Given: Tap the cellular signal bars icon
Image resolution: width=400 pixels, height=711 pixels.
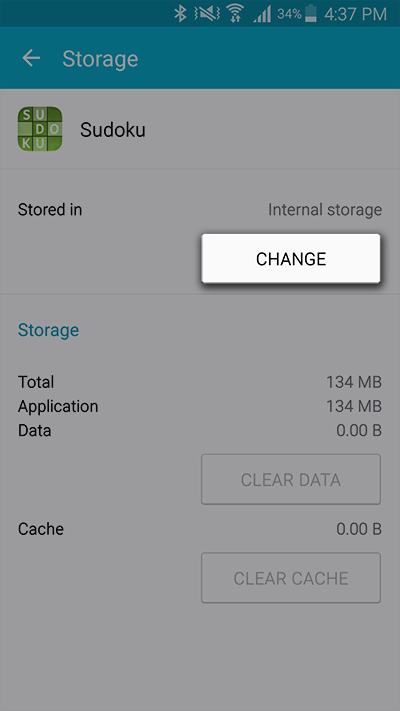Looking at the screenshot, I should (x=262, y=14).
